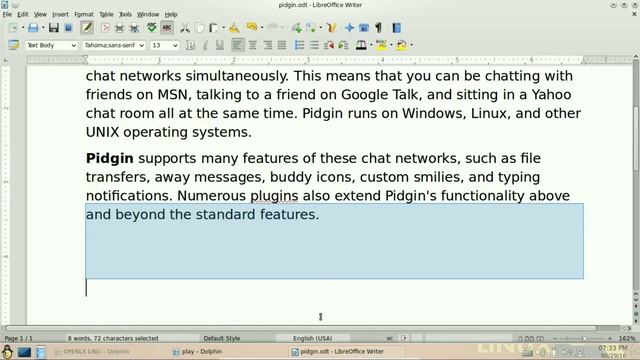The image size is (640, 360).
Task: Click Page 1 / 1 in status bar
Action: coord(18,338)
